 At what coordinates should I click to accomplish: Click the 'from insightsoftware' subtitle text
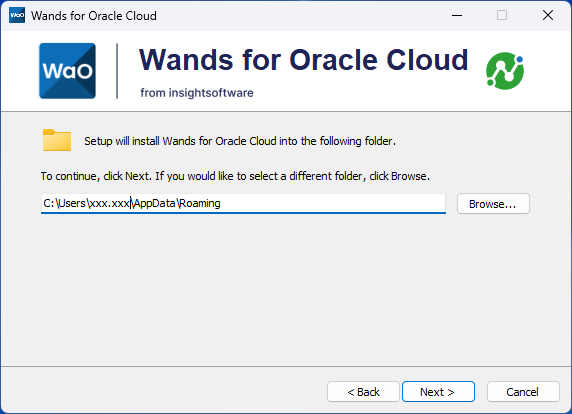tap(197, 93)
